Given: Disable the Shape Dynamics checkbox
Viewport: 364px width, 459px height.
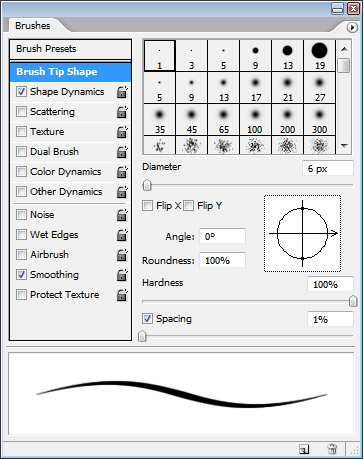Looking at the screenshot, I should 21,92.
